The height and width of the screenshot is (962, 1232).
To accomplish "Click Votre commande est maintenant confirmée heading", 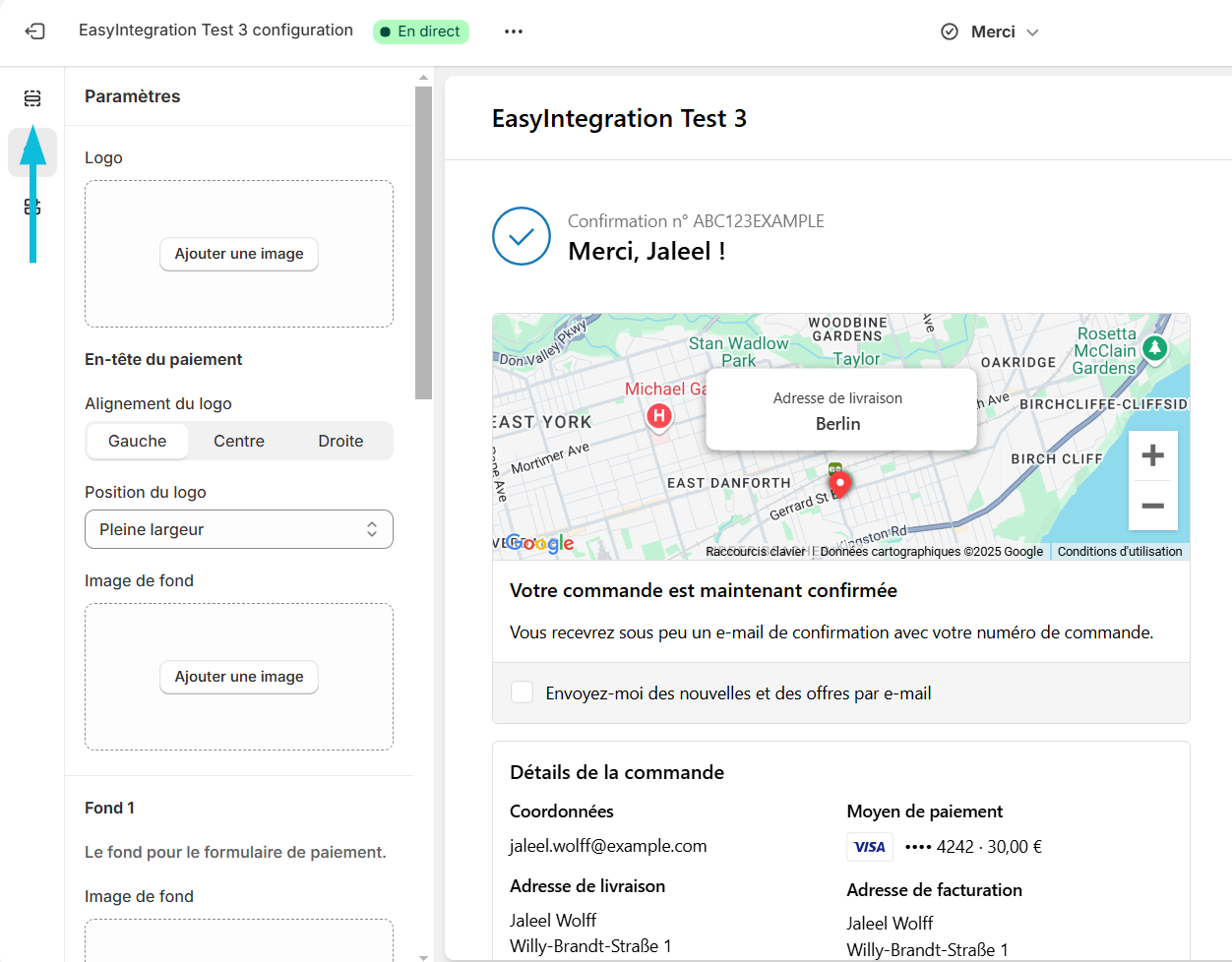I will click(704, 590).
